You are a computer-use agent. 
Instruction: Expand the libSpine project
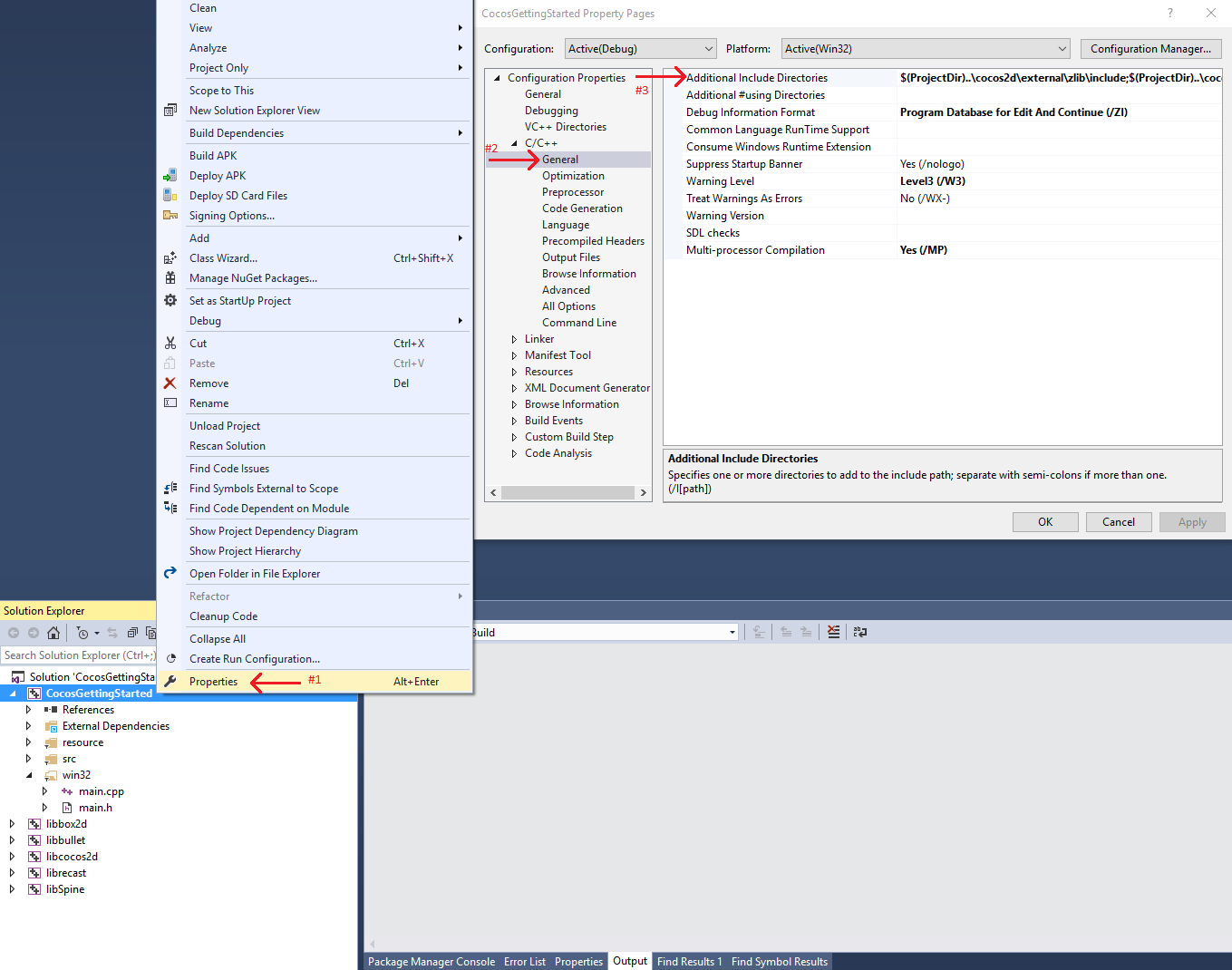point(12,889)
